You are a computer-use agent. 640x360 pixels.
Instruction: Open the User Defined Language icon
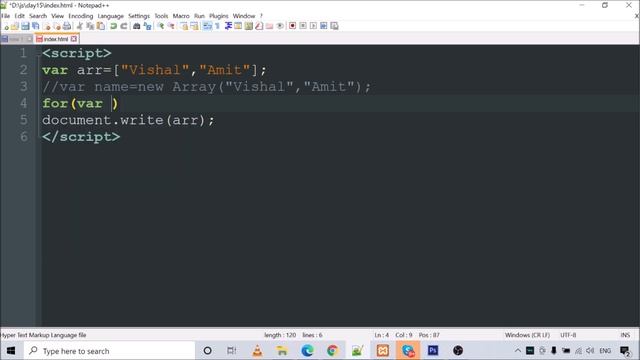coord(238,26)
